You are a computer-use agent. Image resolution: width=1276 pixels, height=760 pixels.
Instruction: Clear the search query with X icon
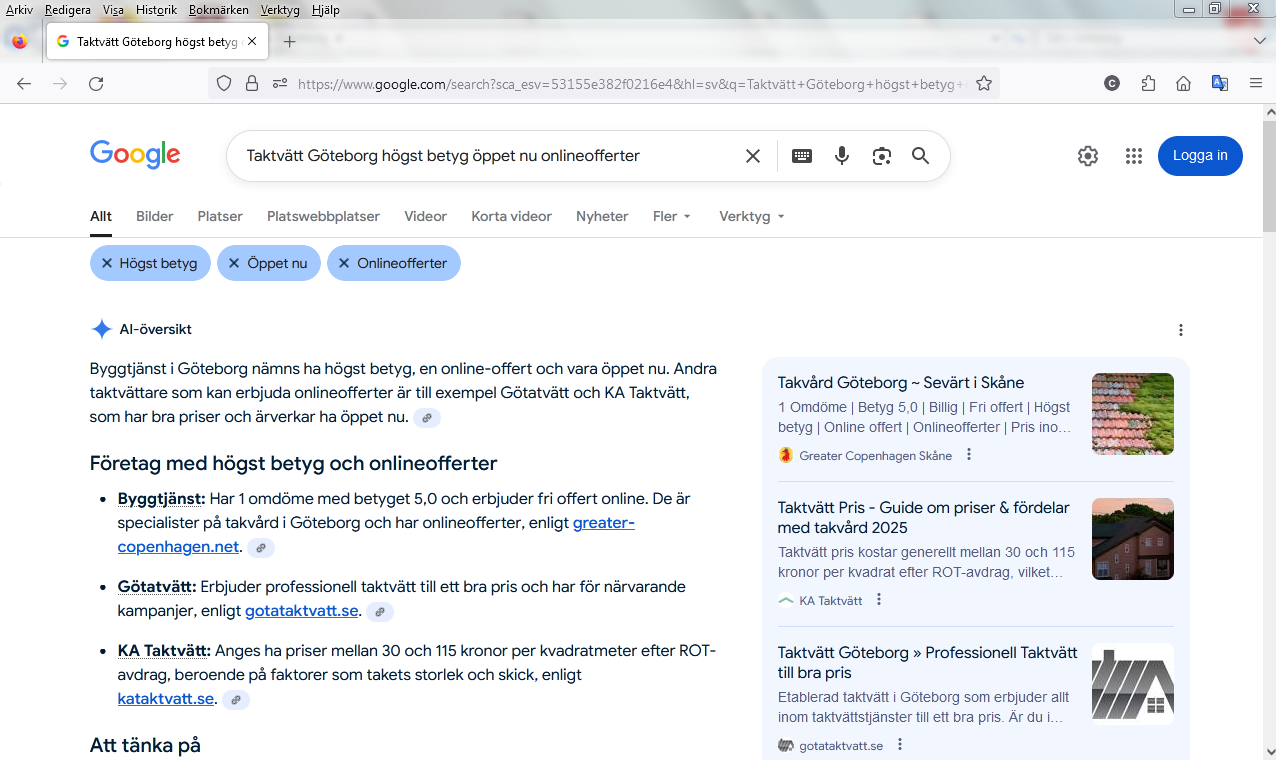click(753, 156)
